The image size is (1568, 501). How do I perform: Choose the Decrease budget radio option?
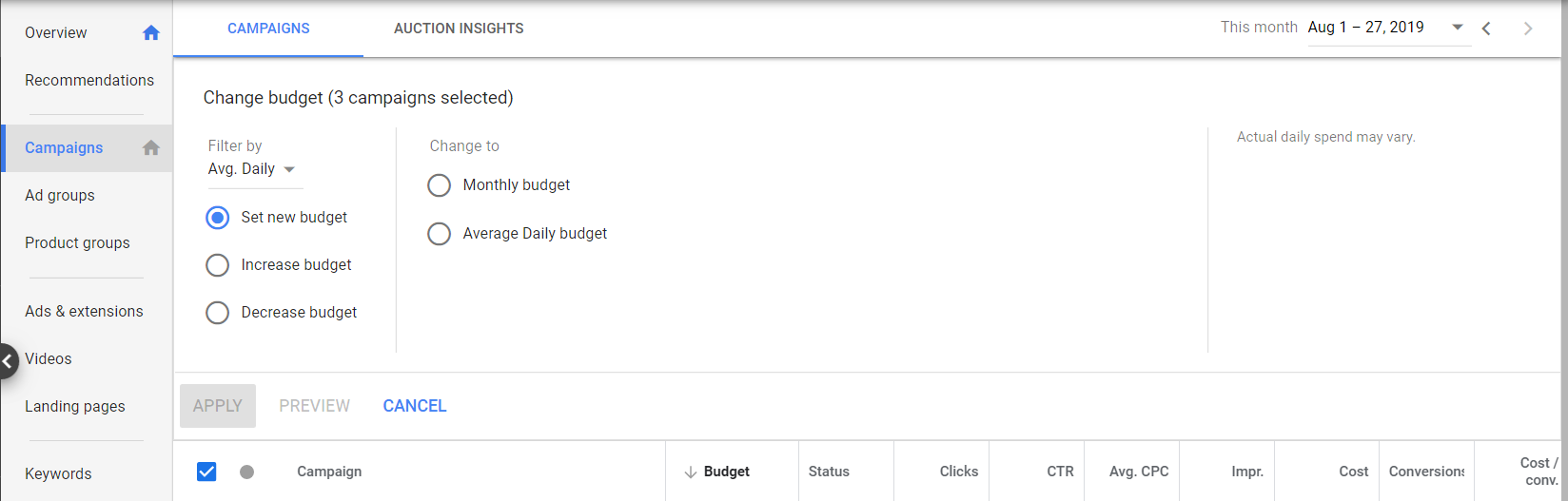click(218, 313)
